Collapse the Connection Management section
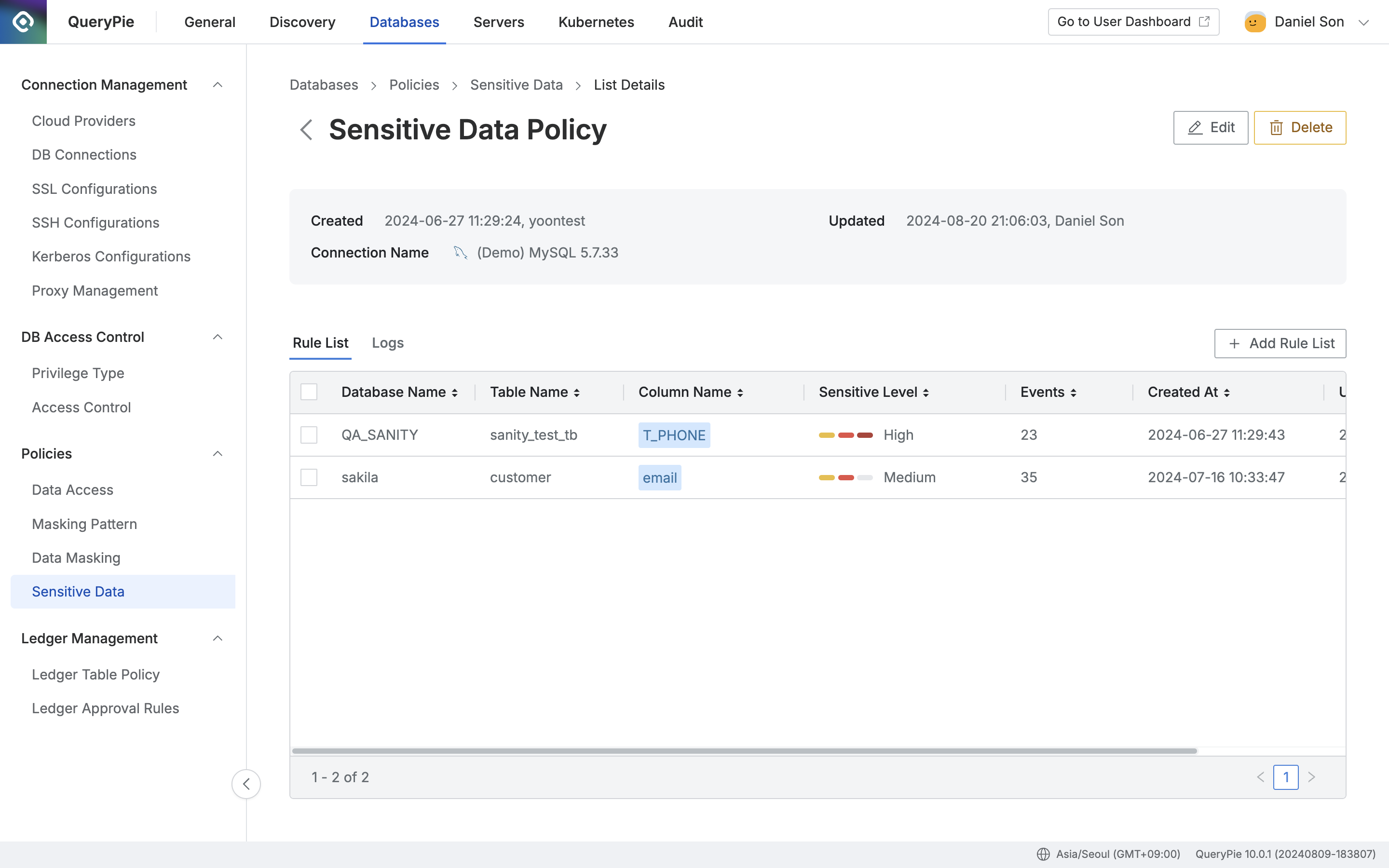Screen dimensions: 1389x868 point(217,84)
